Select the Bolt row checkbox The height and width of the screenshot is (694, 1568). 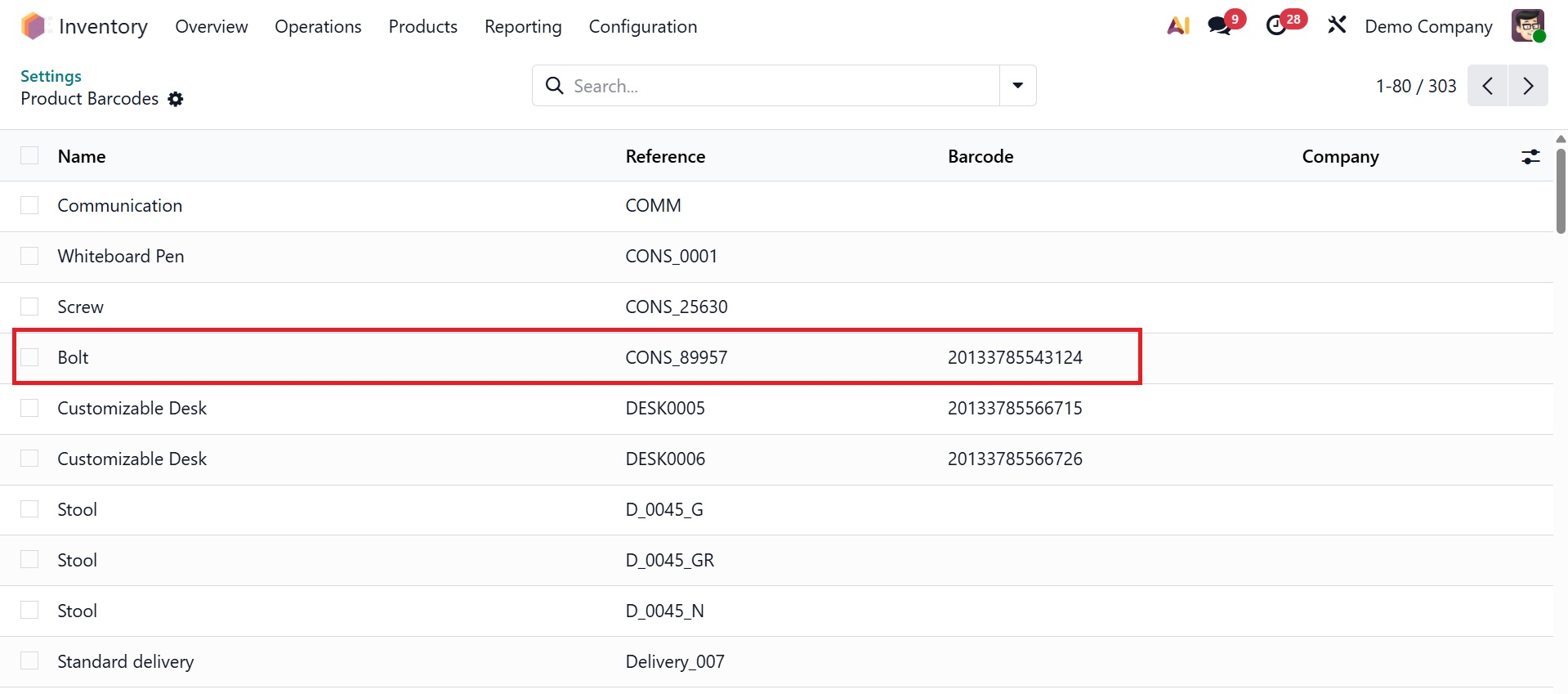pyautogui.click(x=29, y=357)
